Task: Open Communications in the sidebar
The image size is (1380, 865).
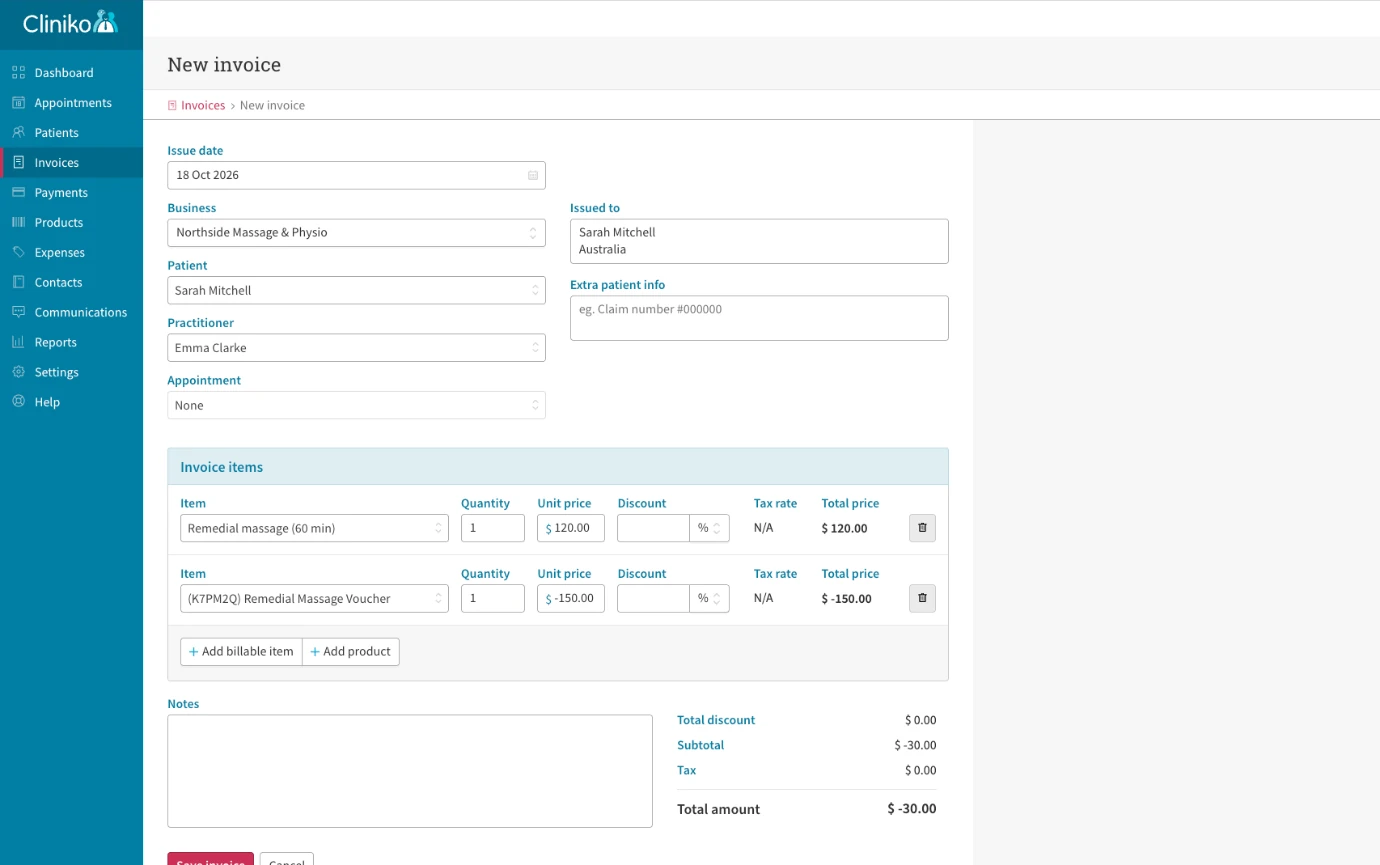Action: [71, 312]
